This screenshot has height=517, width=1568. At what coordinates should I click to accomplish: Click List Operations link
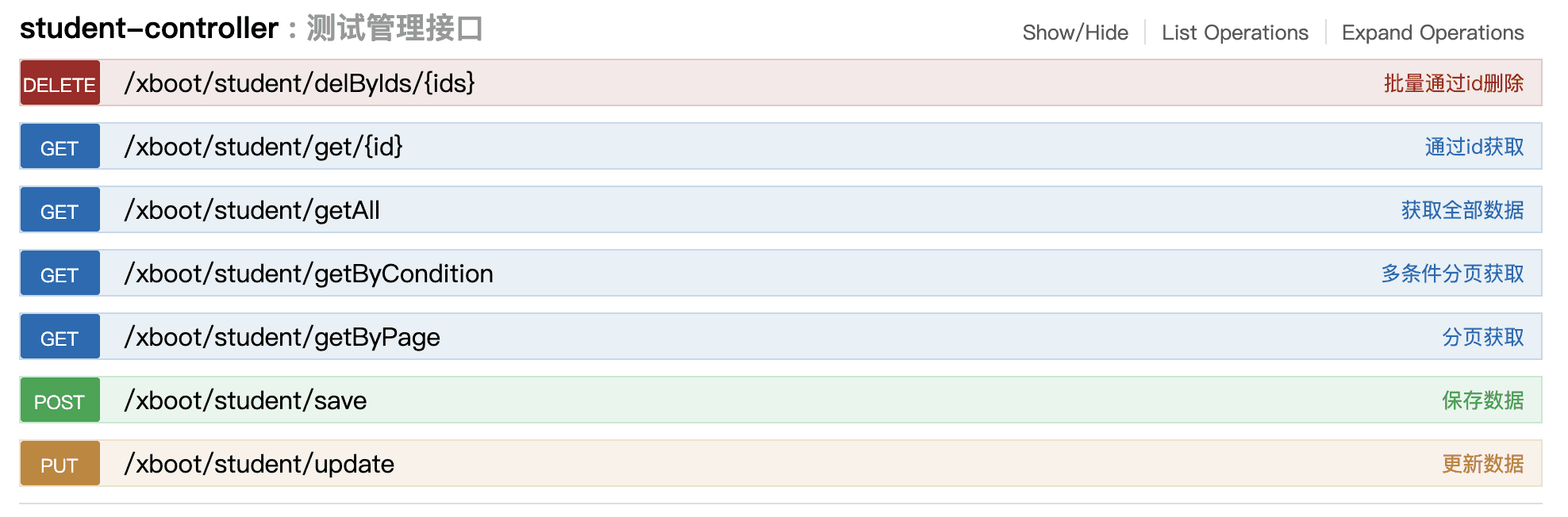tap(1235, 33)
